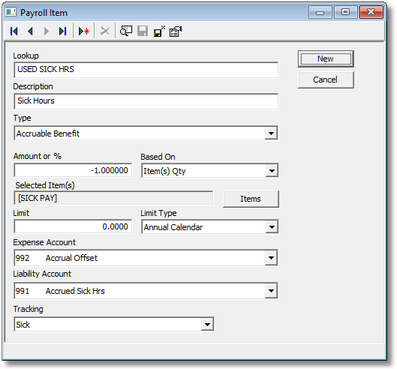The height and width of the screenshot is (369, 397).
Task: Open the Items selection button
Action: click(x=251, y=199)
